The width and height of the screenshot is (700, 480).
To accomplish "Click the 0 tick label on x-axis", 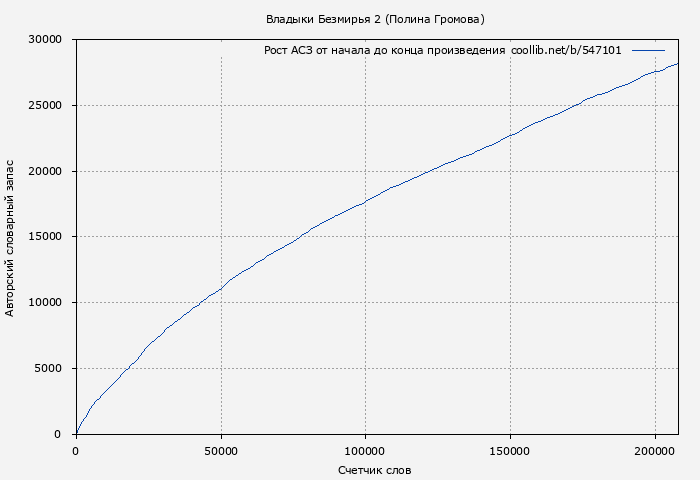I will [76, 452].
